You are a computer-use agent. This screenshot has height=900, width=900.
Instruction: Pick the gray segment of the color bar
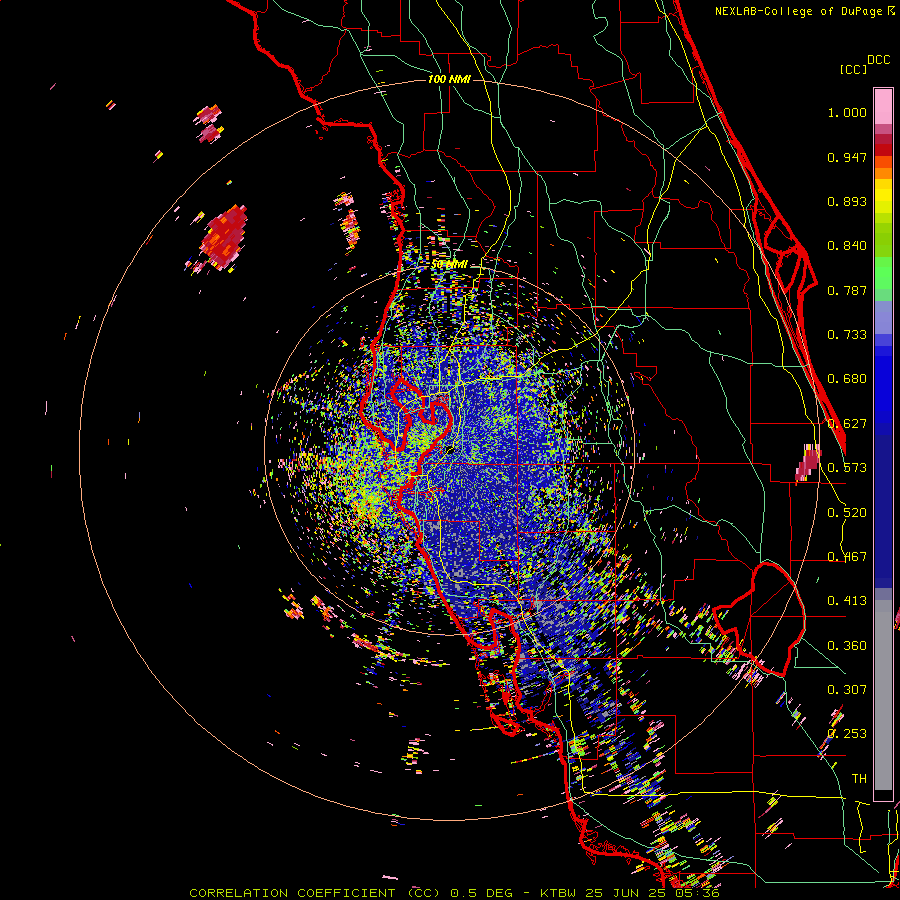(883, 695)
